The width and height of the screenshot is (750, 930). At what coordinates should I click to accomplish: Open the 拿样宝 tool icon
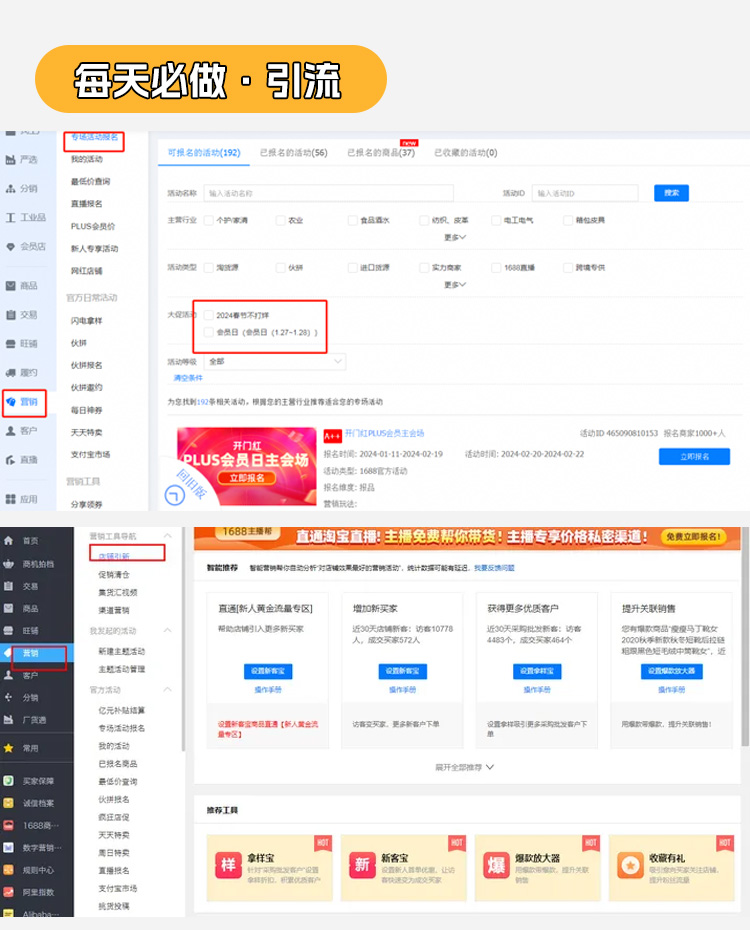(x=228, y=865)
